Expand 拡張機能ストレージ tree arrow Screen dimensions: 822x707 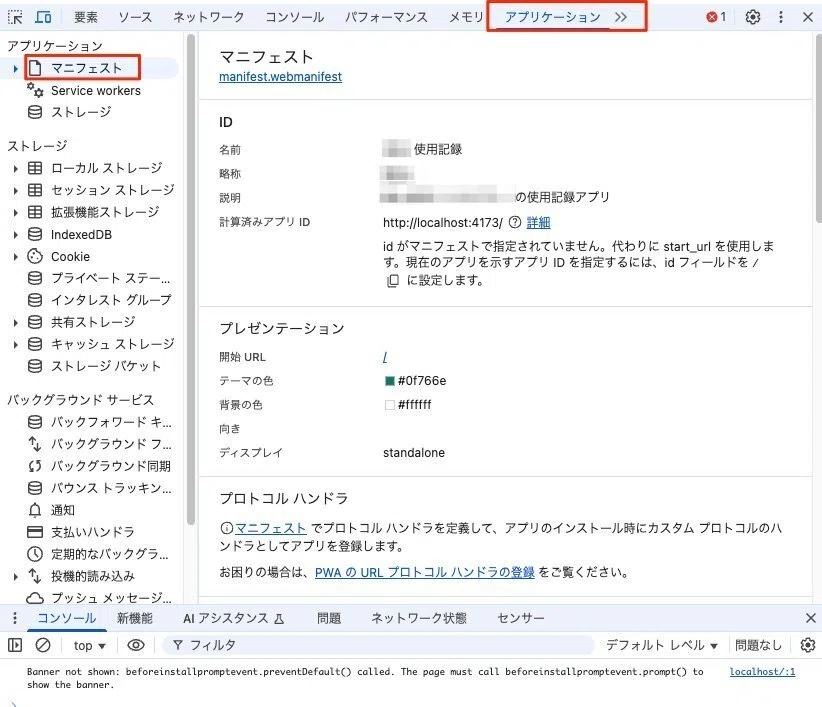tap(15, 213)
